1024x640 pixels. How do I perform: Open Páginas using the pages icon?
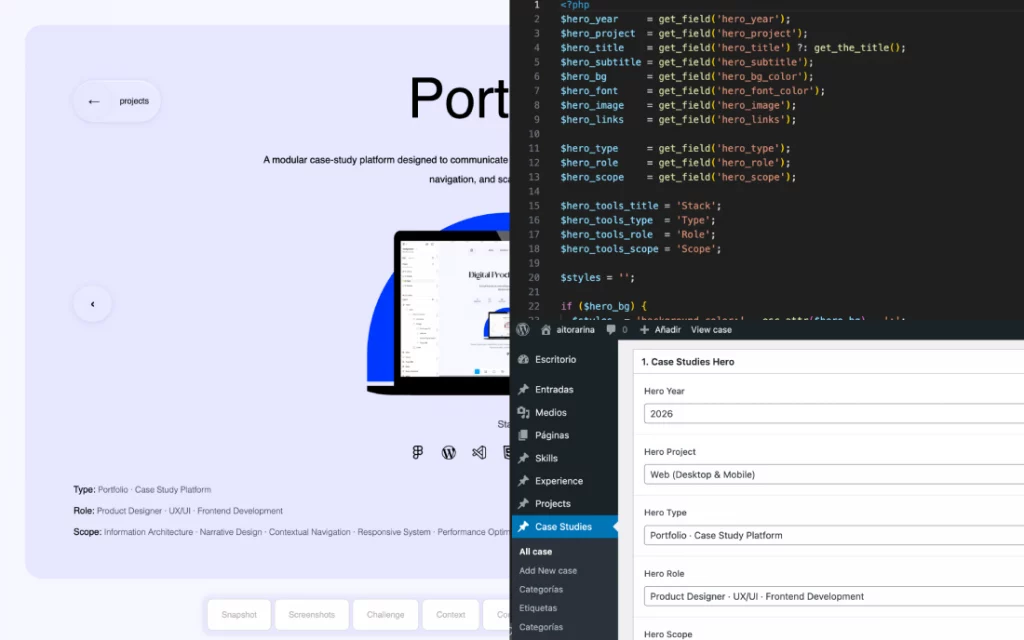tap(522, 435)
